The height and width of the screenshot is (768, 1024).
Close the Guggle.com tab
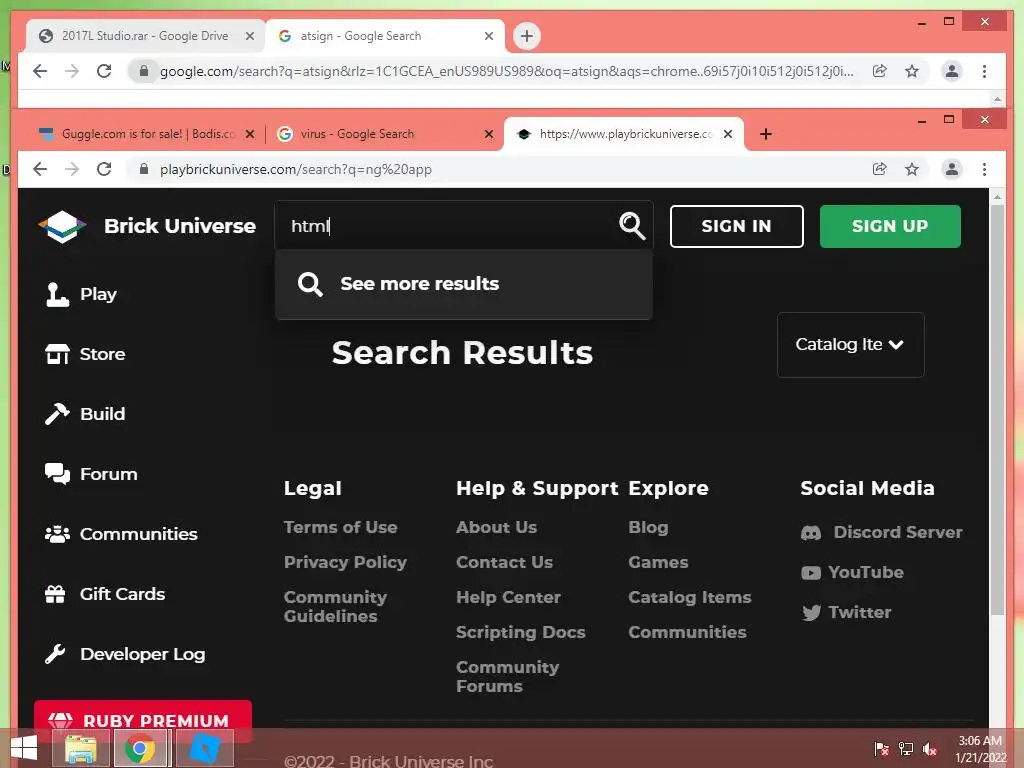249,134
